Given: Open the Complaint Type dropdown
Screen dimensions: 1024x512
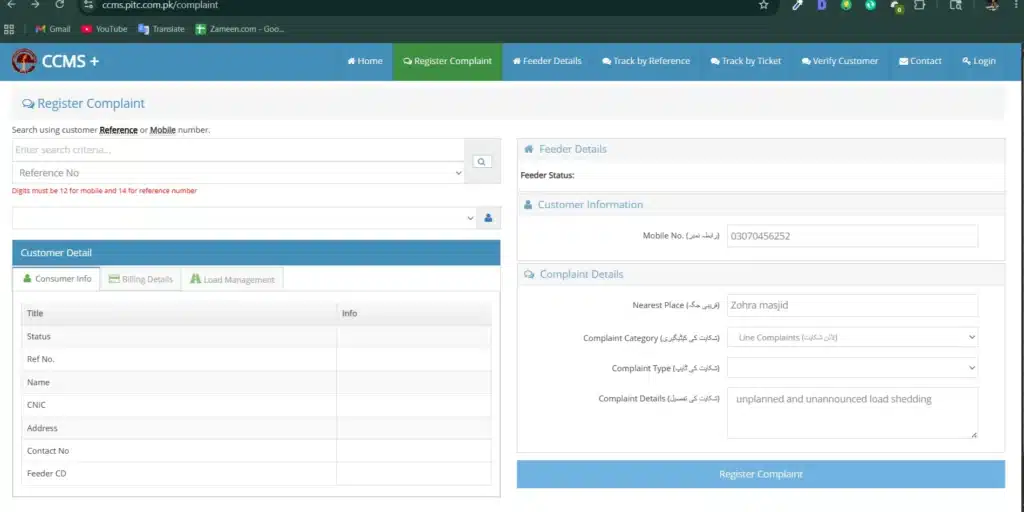Looking at the screenshot, I should (x=852, y=368).
